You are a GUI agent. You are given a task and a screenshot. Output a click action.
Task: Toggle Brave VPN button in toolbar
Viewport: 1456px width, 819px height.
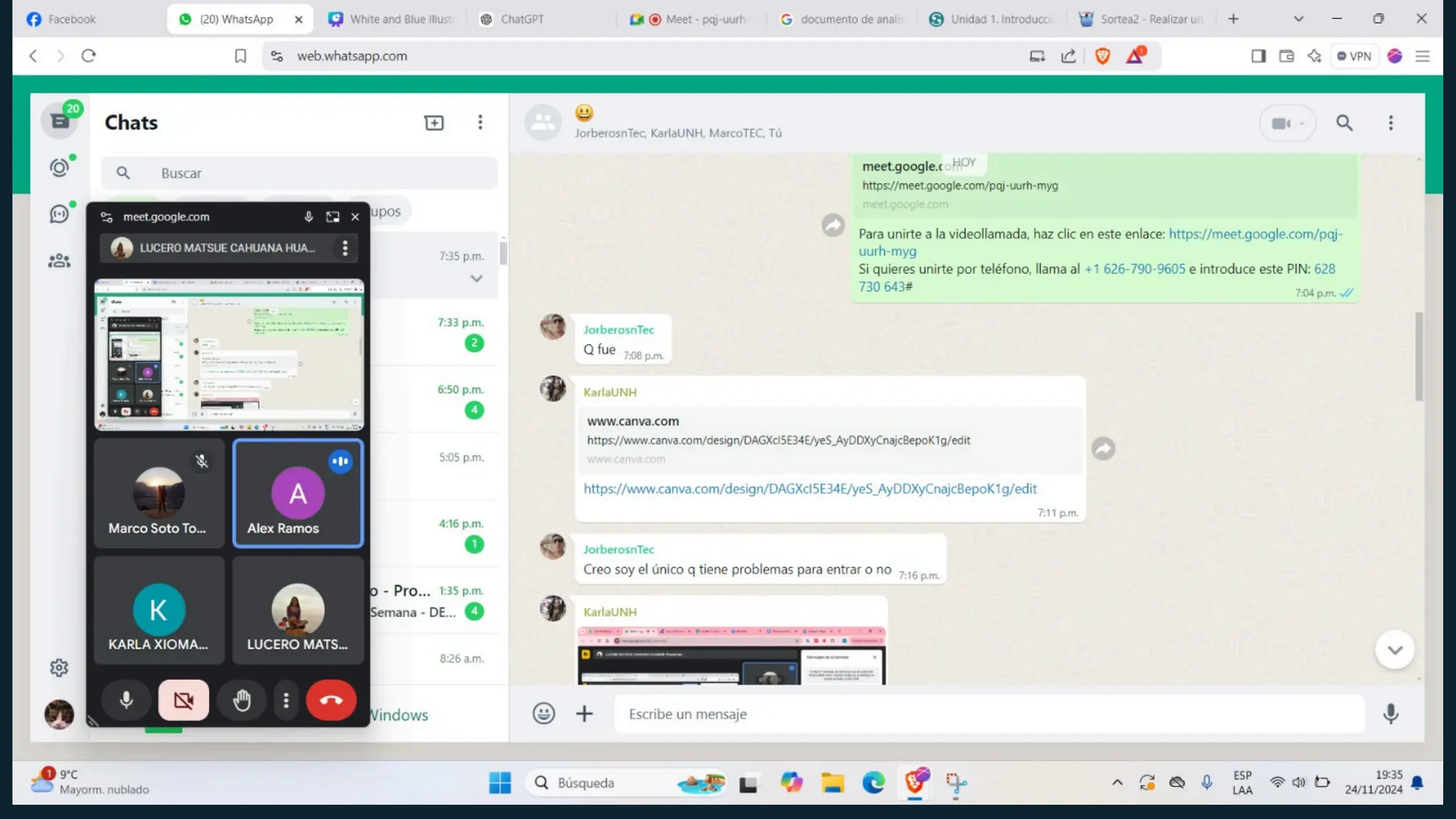(x=1354, y=56)
